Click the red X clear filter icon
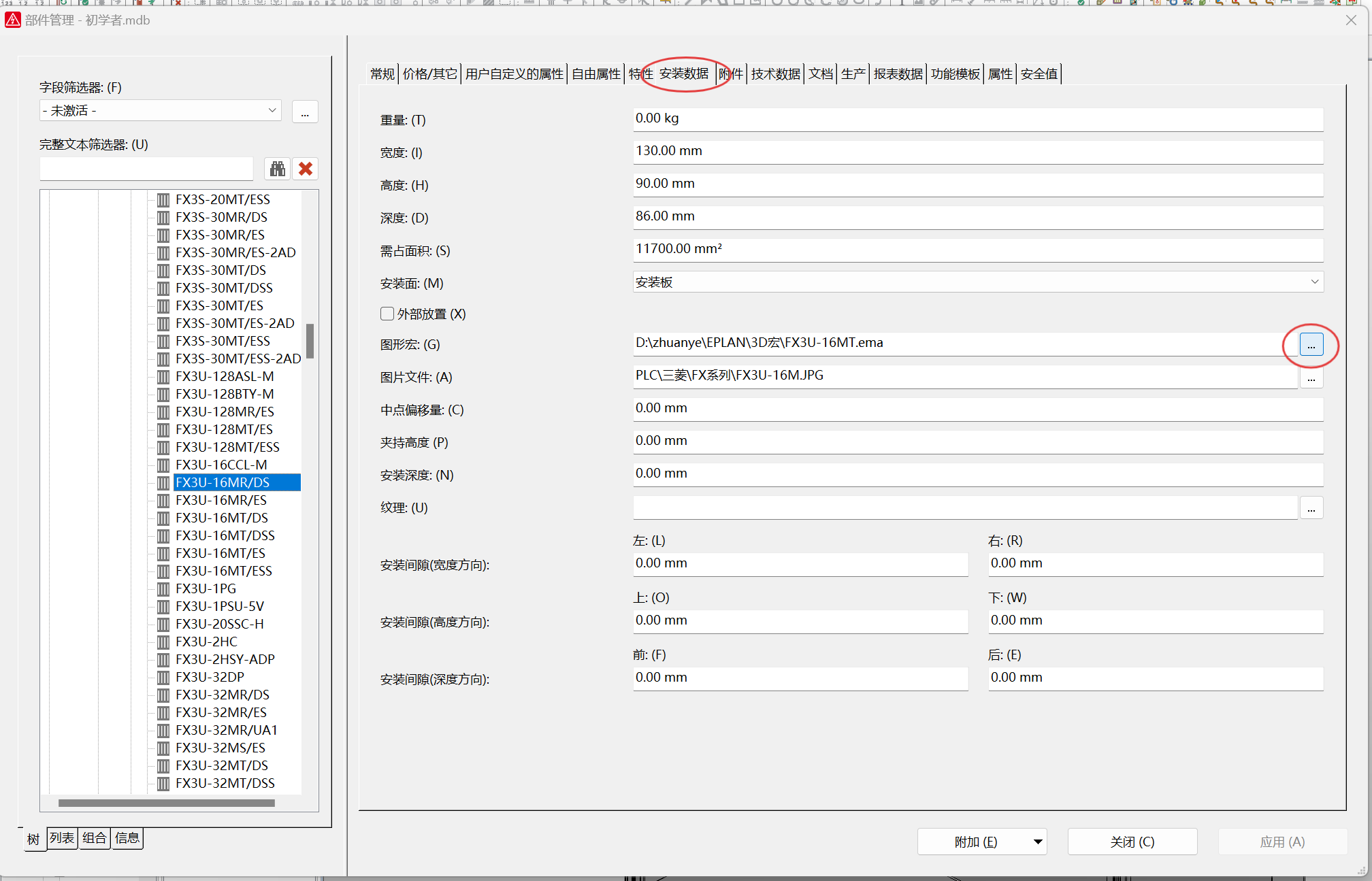The width and height of the screenshot is (1372, 881). click(306, 169)
